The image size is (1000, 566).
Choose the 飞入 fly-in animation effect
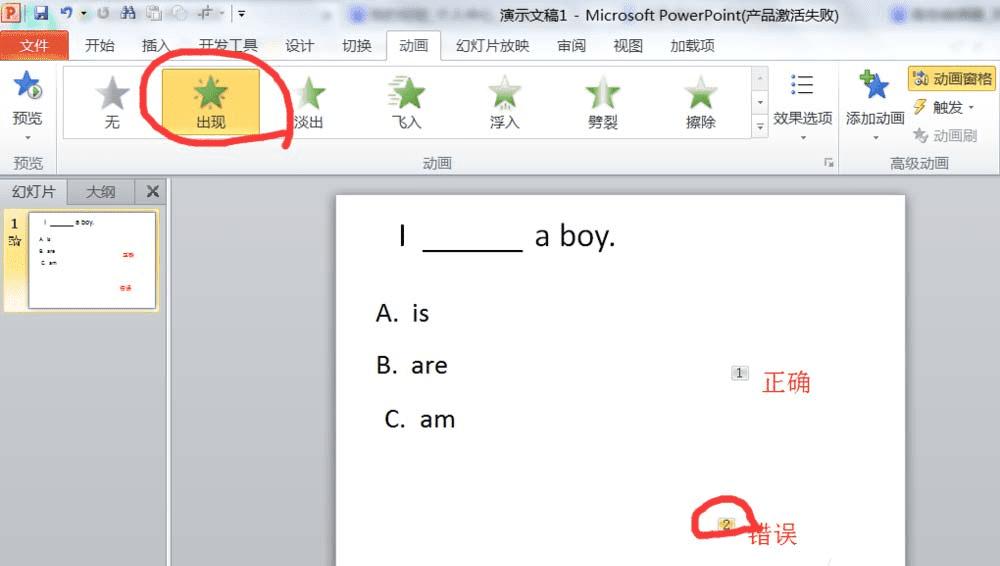coord(407,103)
